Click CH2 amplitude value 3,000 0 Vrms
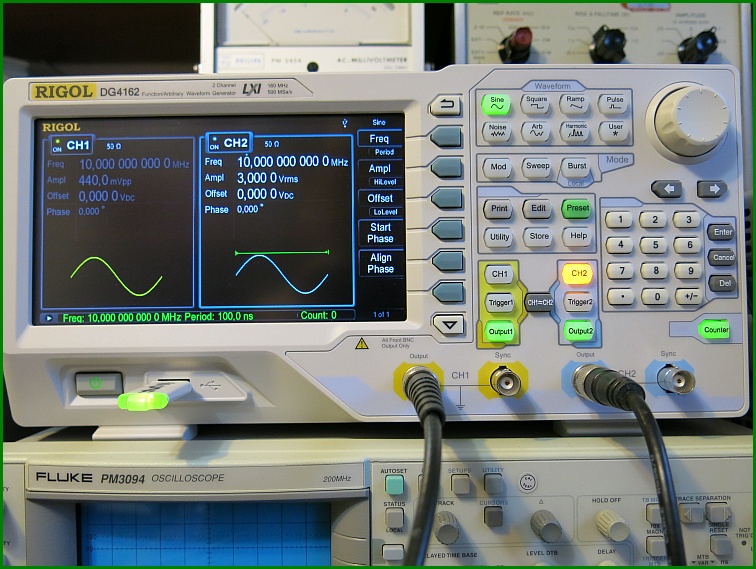The image size is (756, 569). click(x=267, y=178)
